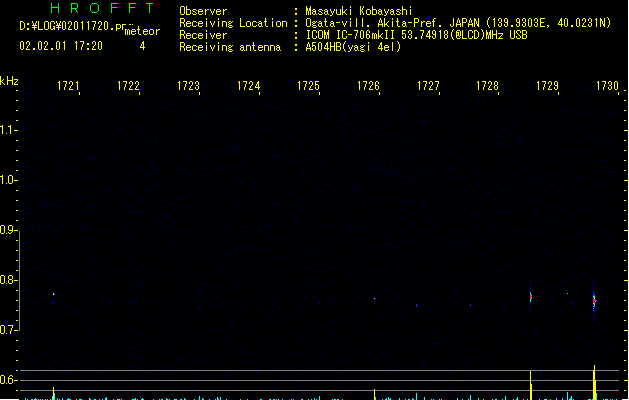Click time marker 1722
The height and width of the screenshot is (400, 629).
coord(128,86)
